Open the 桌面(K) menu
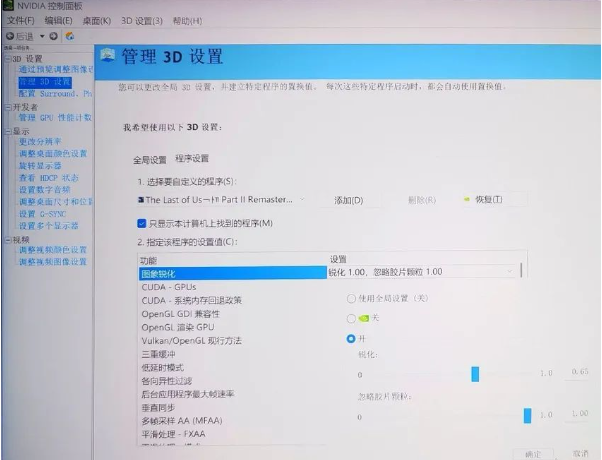Viewport: 602px width, 460px height. 97,21
